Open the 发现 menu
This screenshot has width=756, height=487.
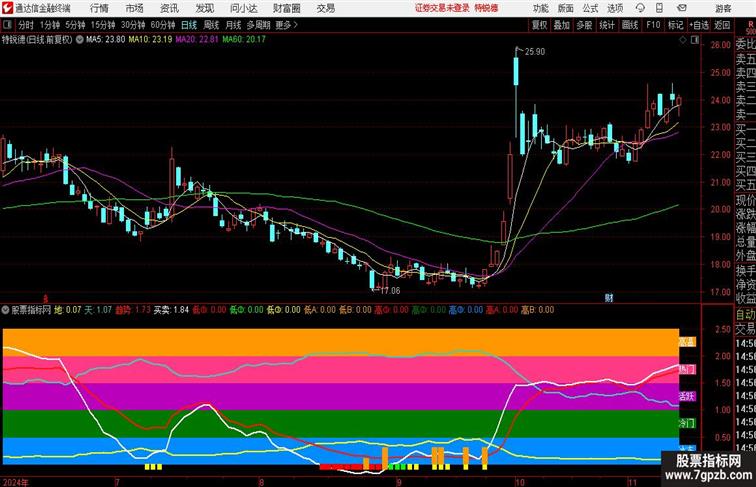[204, 8]
